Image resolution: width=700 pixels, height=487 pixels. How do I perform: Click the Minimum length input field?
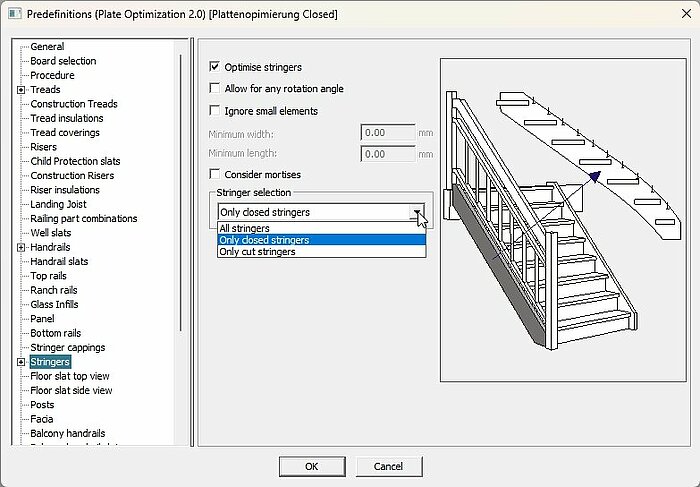(388, 154)
